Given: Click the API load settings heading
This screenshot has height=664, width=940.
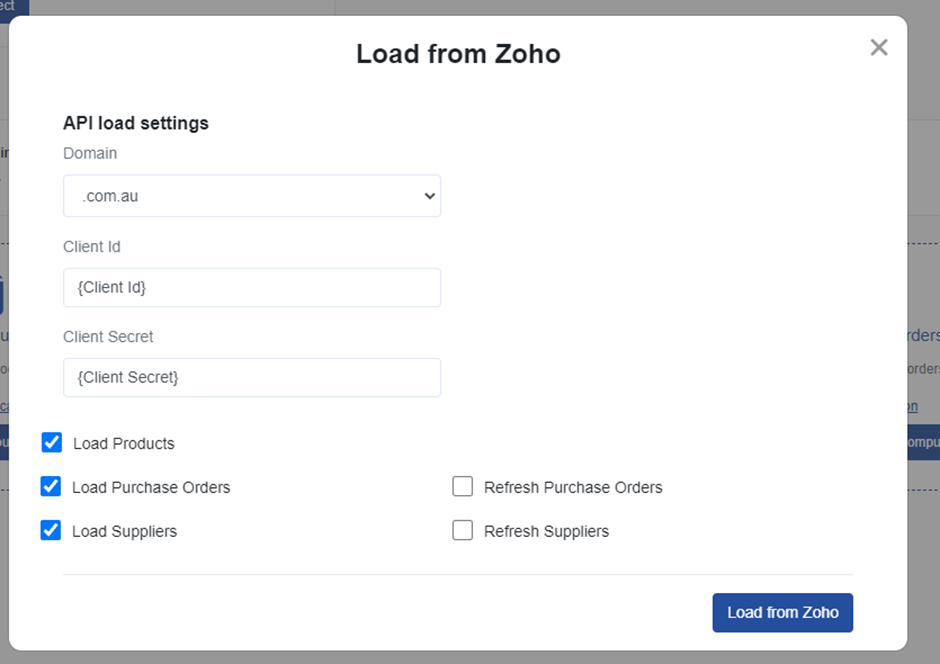Looking at the screenshot, I should [x=136, y=123].
